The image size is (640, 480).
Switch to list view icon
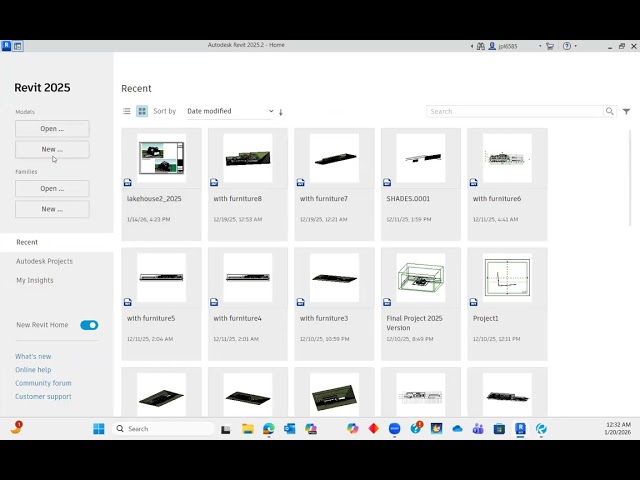pyautogui.click(x=127, y=112)
